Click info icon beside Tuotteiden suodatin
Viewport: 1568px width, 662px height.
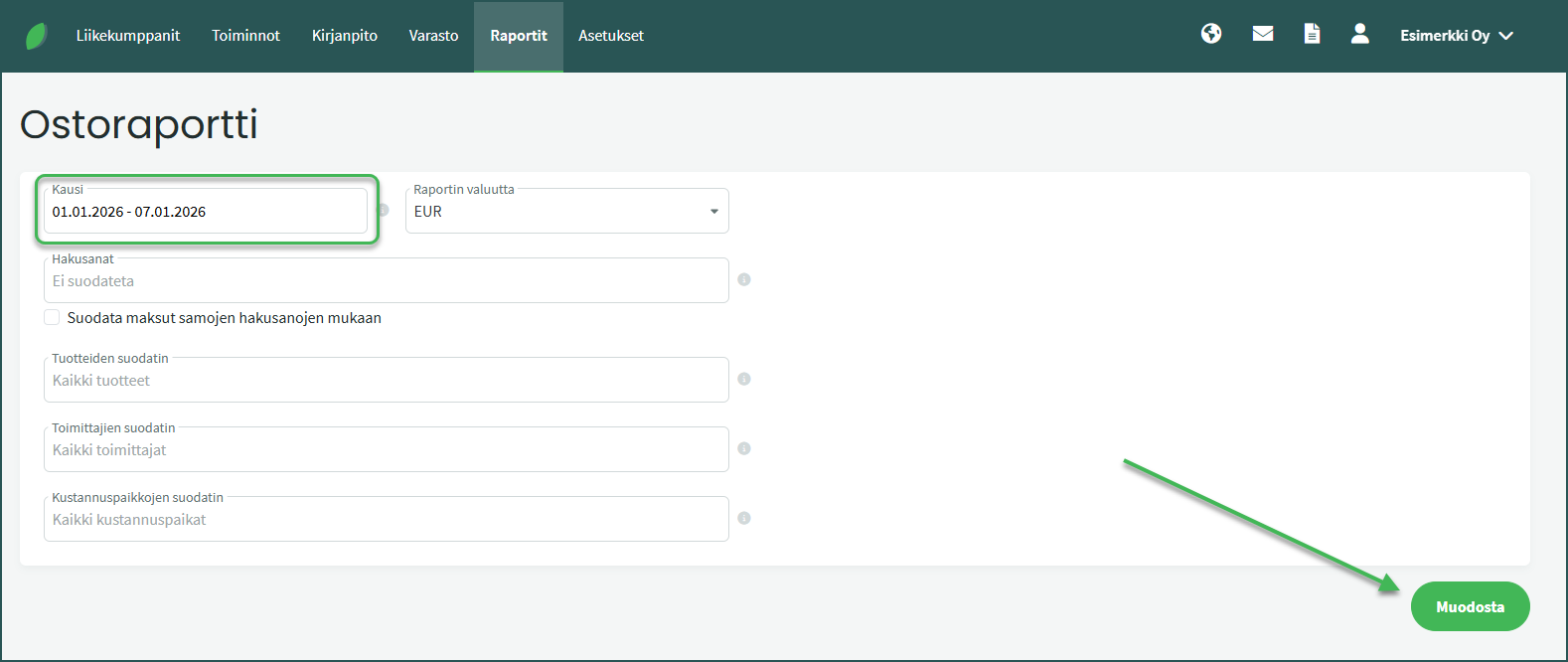(744, 380)
